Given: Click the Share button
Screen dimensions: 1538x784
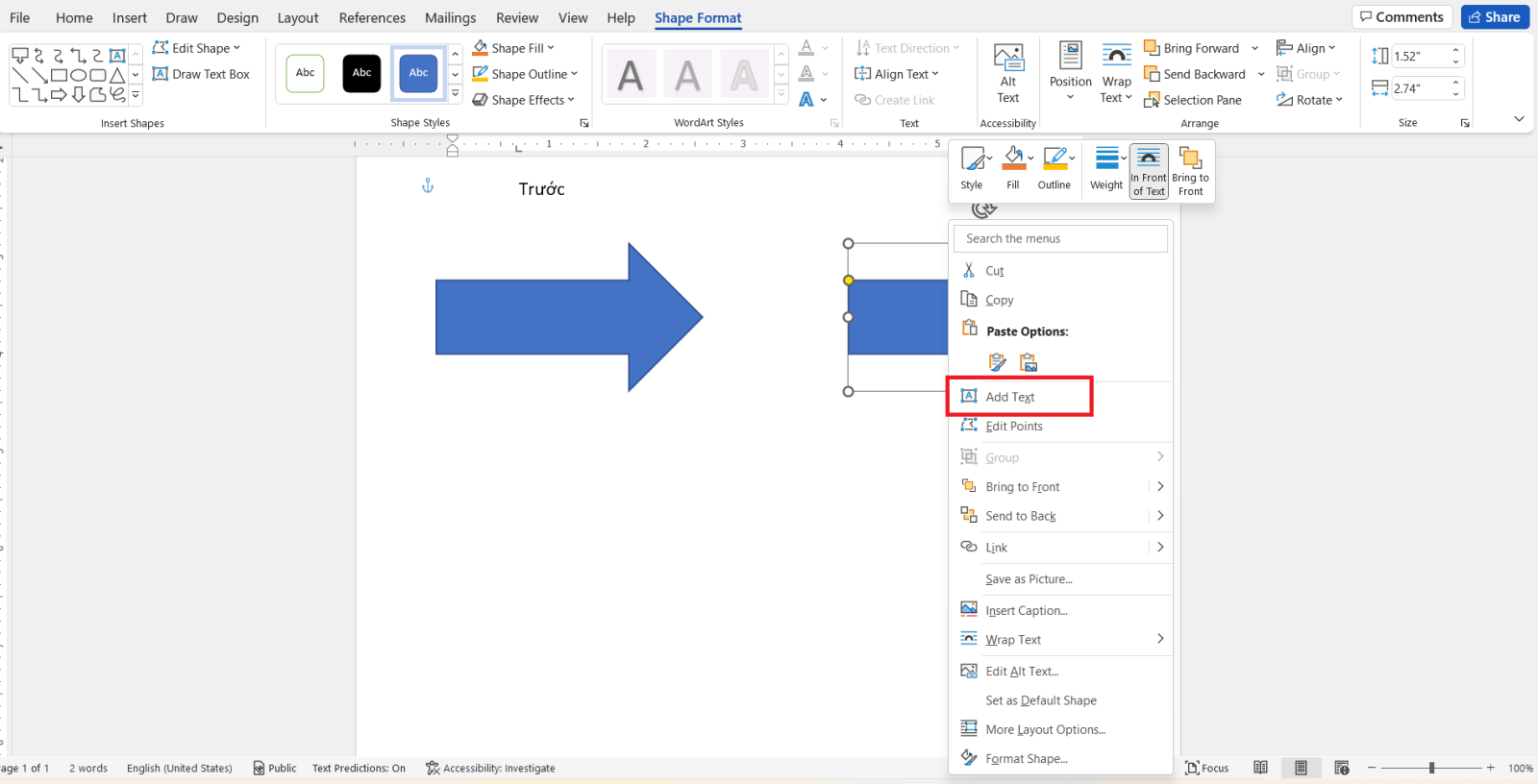Looking at the screenshot, I should point(1495,17).
